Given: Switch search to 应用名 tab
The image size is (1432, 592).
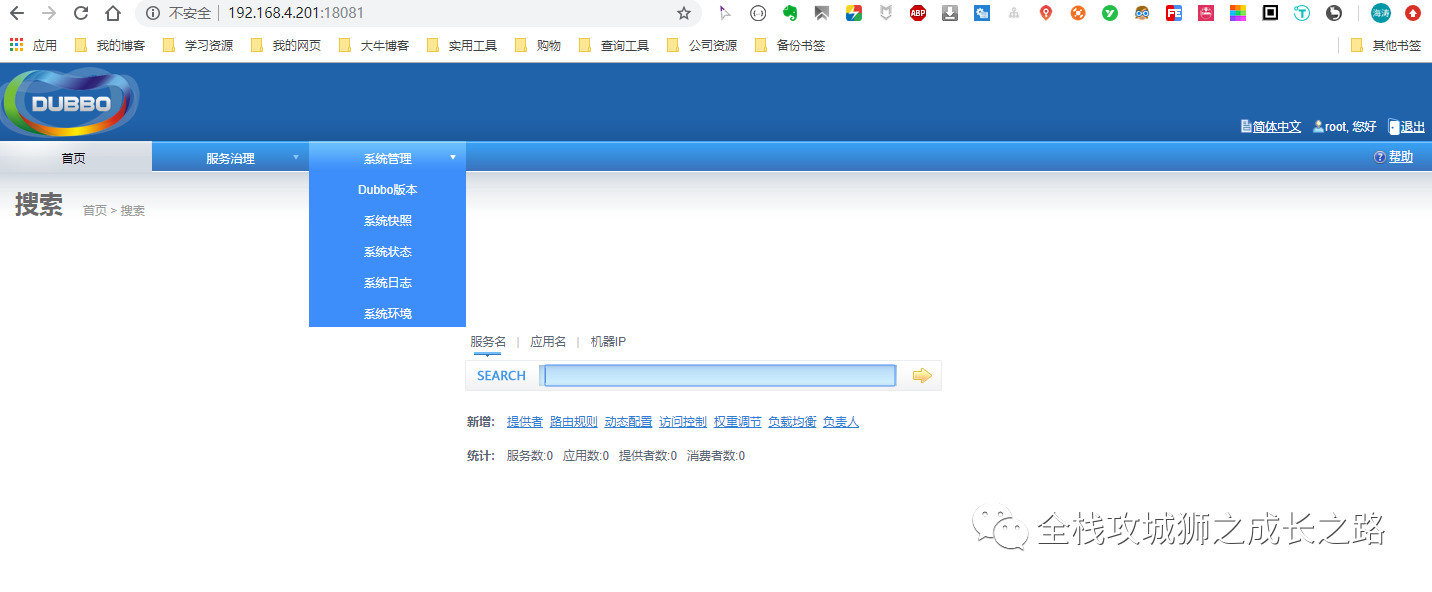Looking at the screenshot, I should (x=548, y=342).
